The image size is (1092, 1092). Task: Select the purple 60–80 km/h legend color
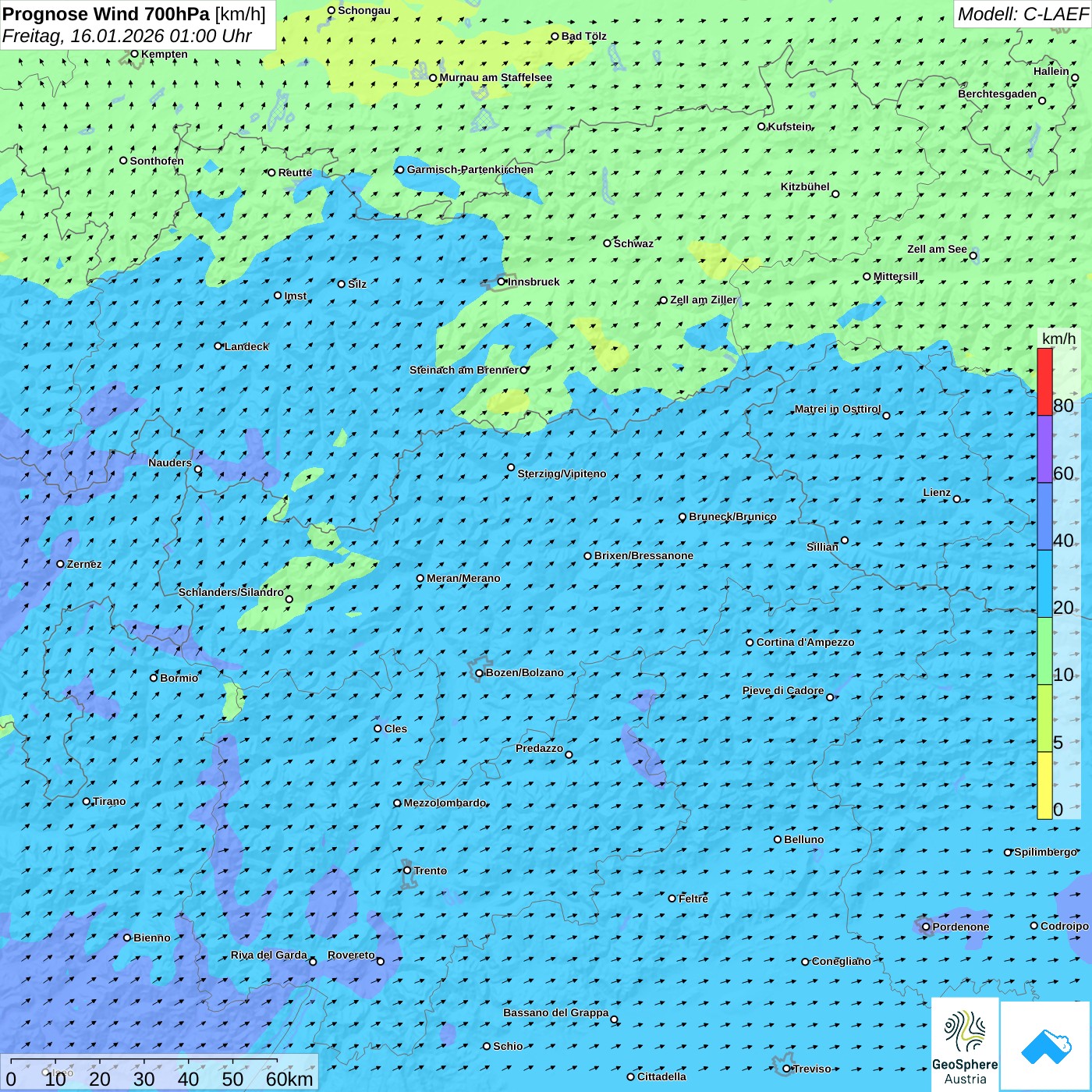click(1044, 449)
